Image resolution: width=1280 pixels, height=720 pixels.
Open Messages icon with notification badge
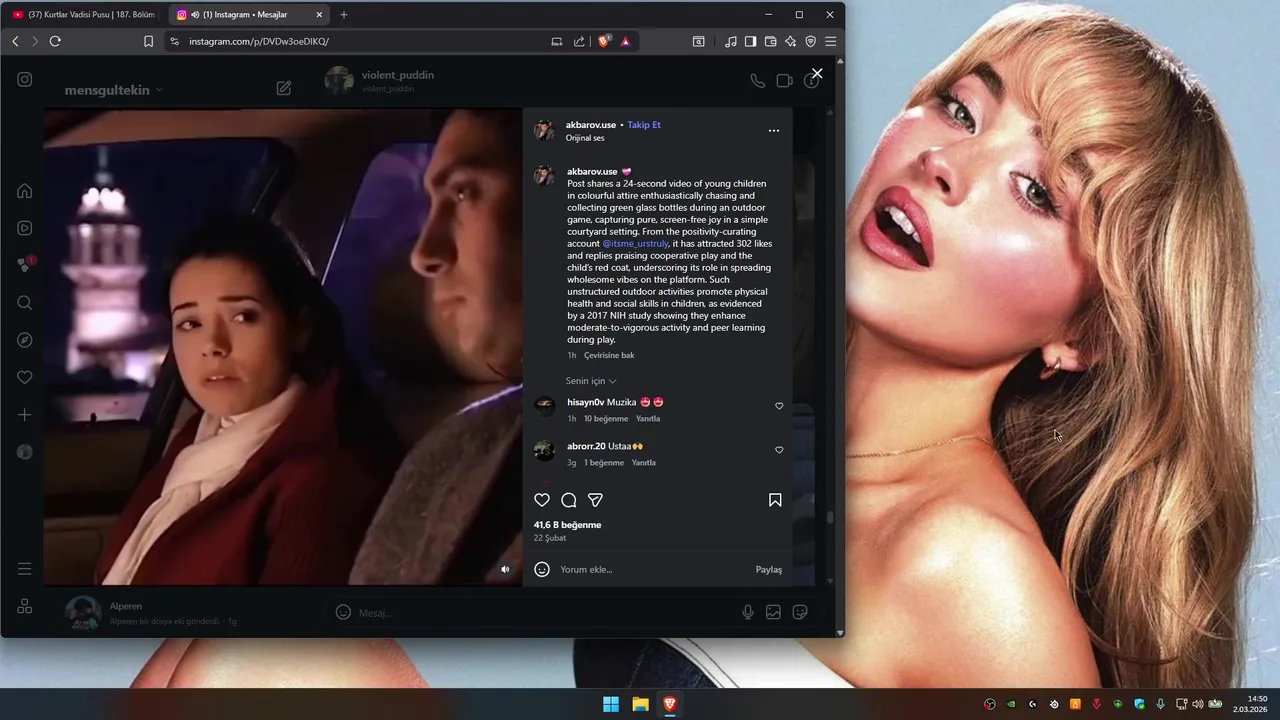(25, 265)
